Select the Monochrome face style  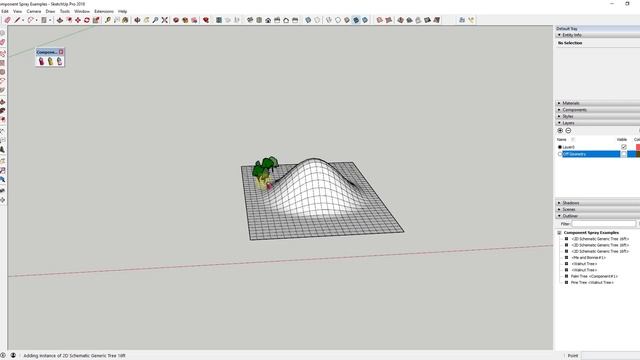[x=365, y=20]
